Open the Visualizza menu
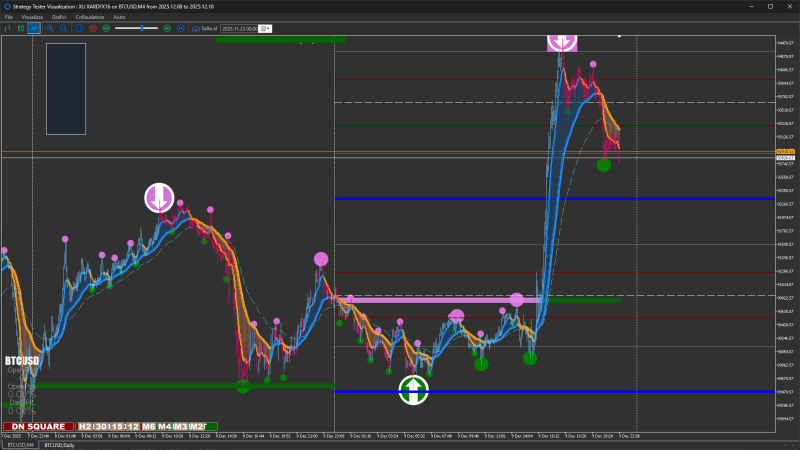The width and height of the screenshot is (800, 450). 32,17
